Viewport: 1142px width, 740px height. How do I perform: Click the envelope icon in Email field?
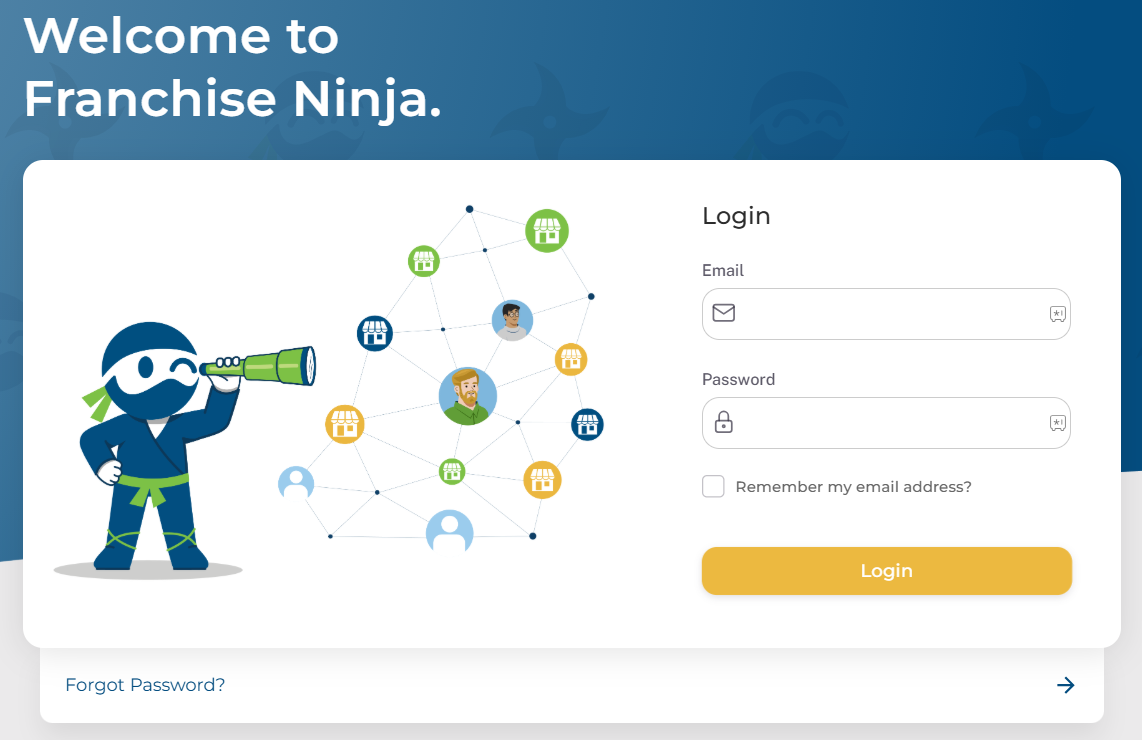pos(723,313)
